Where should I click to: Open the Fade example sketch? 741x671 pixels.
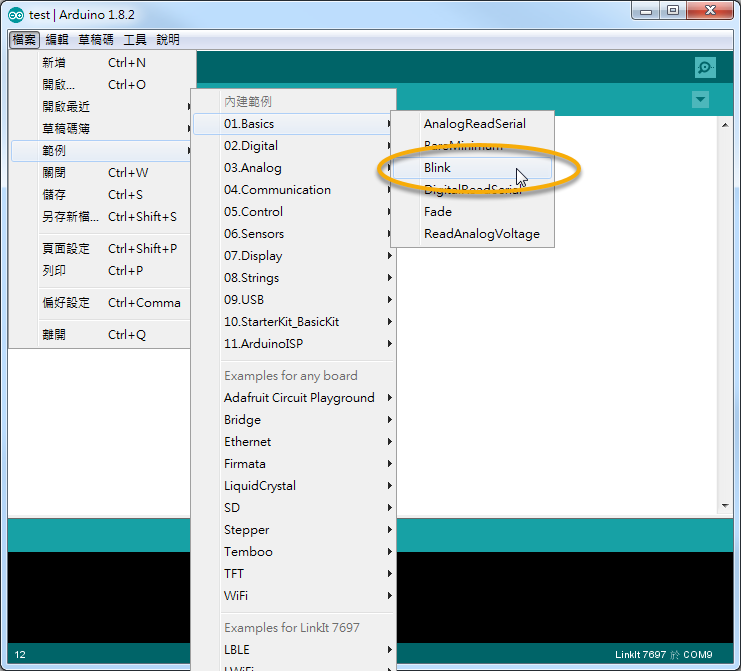click(x=473, y=212)
